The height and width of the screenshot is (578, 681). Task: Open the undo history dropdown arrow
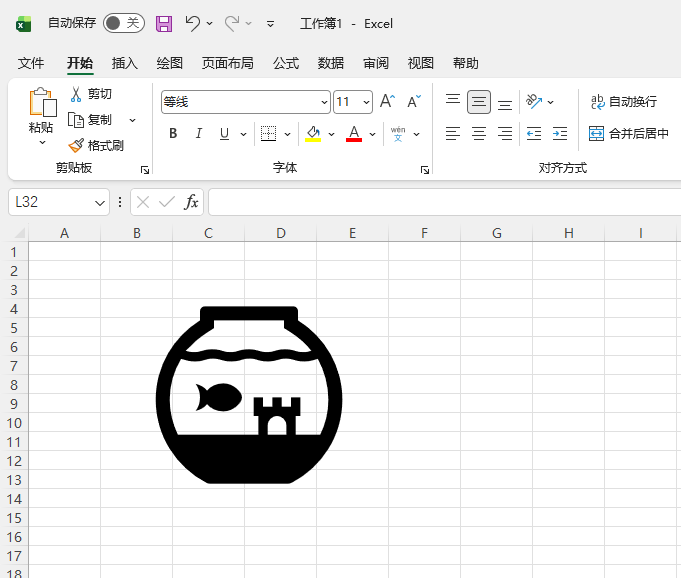(x=210, y=23)
